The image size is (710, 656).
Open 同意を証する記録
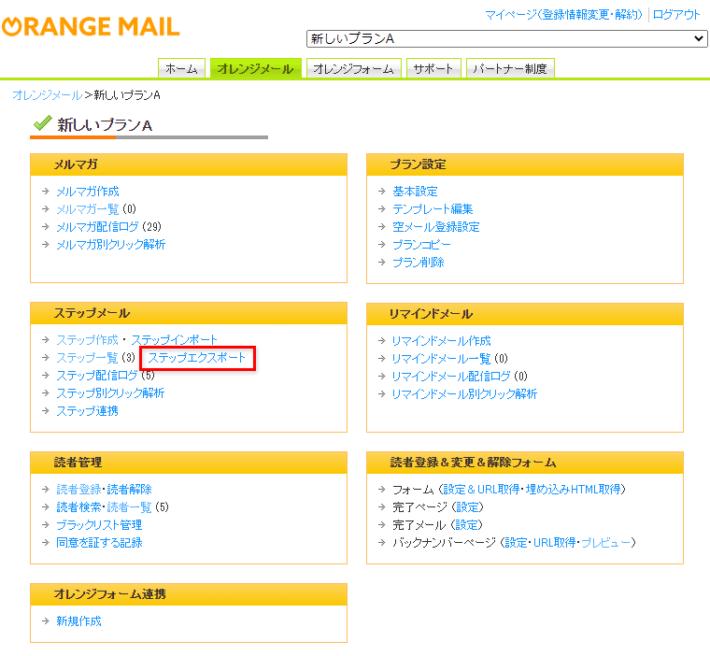tap(99, 543)
